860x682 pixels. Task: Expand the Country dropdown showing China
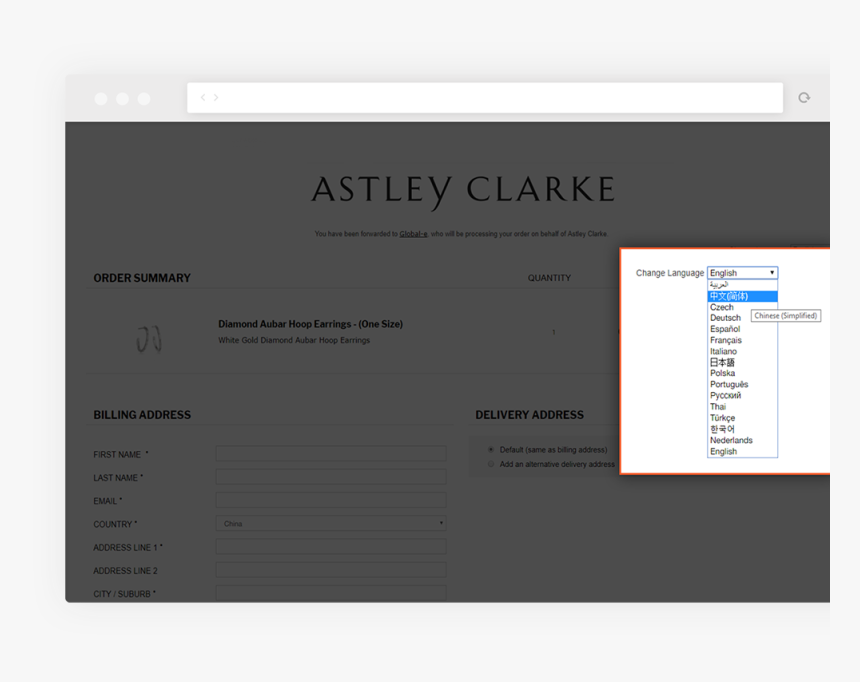(x=331, y=524)
